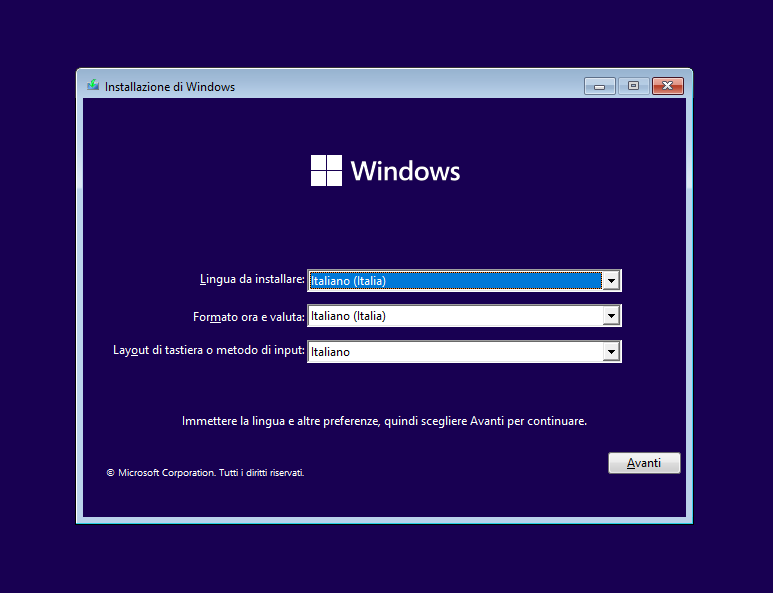Click the Microsoft Corporation copyright text
Image resolution: width=773 pixels, height=593 pixels.
pyautogui.click(x=205, y=473)
